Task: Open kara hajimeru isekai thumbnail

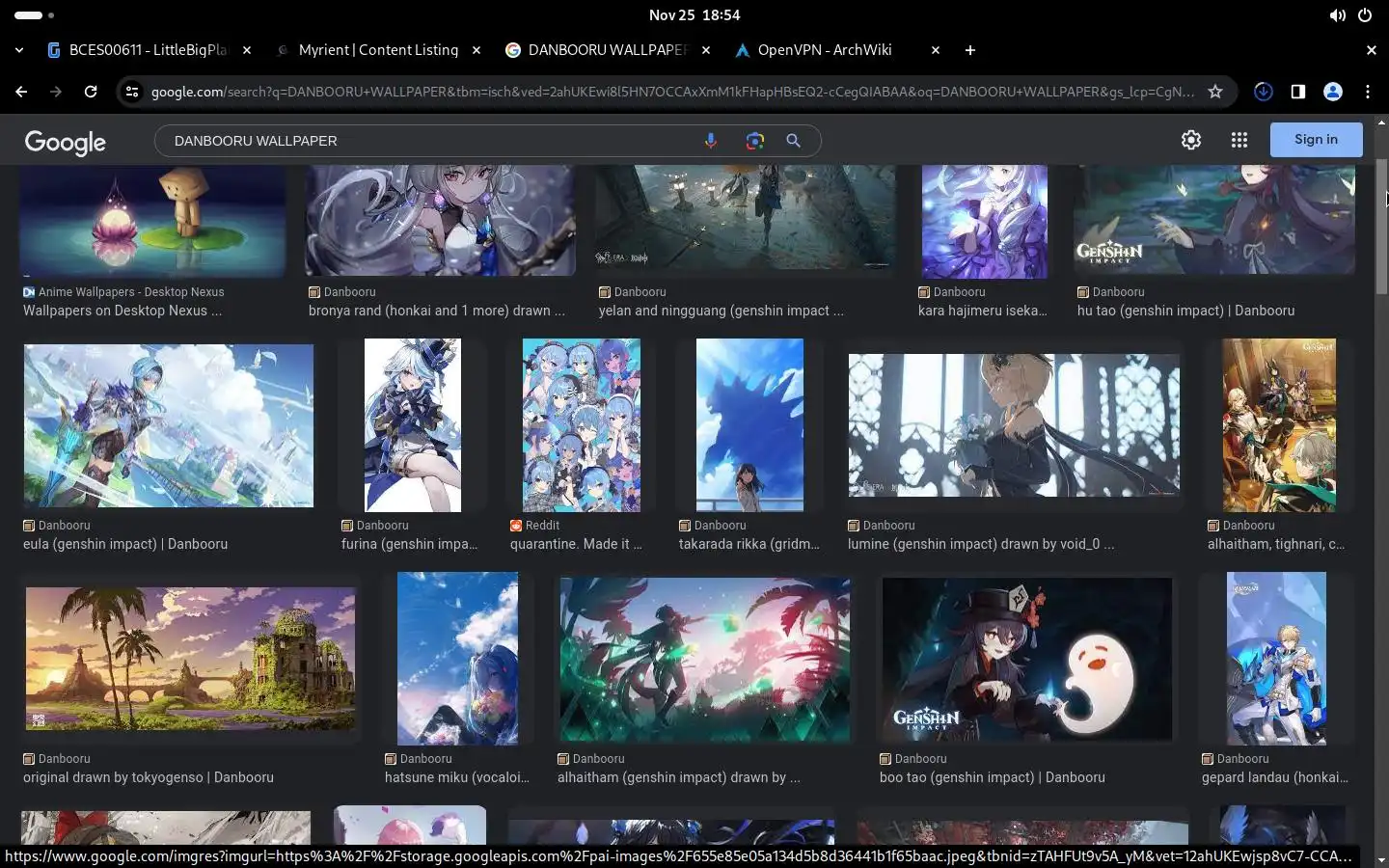Action: point(985,221)
